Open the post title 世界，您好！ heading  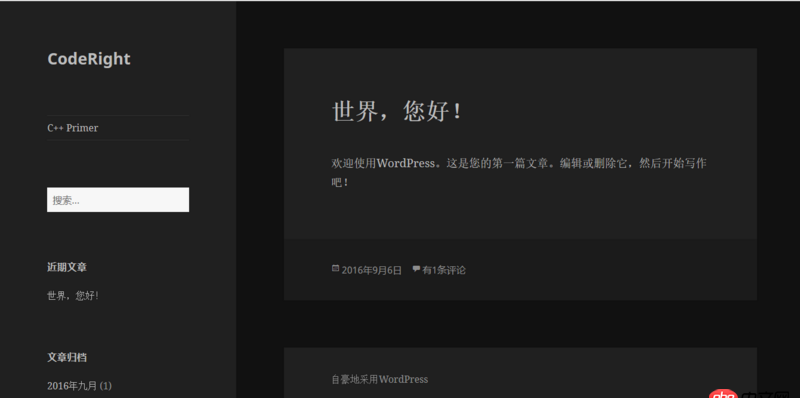tap(397, 111)
